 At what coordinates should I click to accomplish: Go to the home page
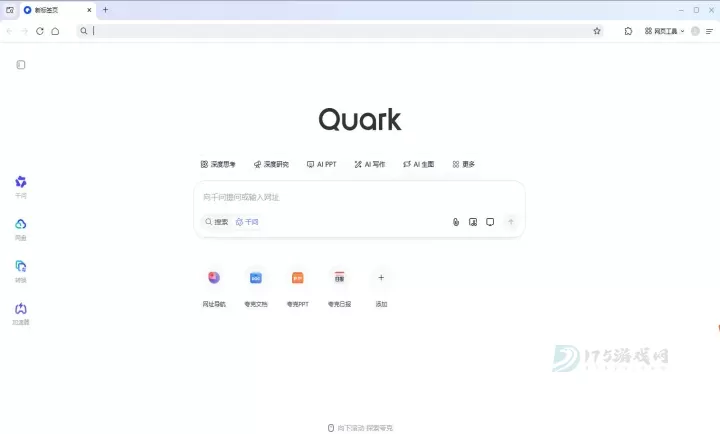(x=55, y=31)
